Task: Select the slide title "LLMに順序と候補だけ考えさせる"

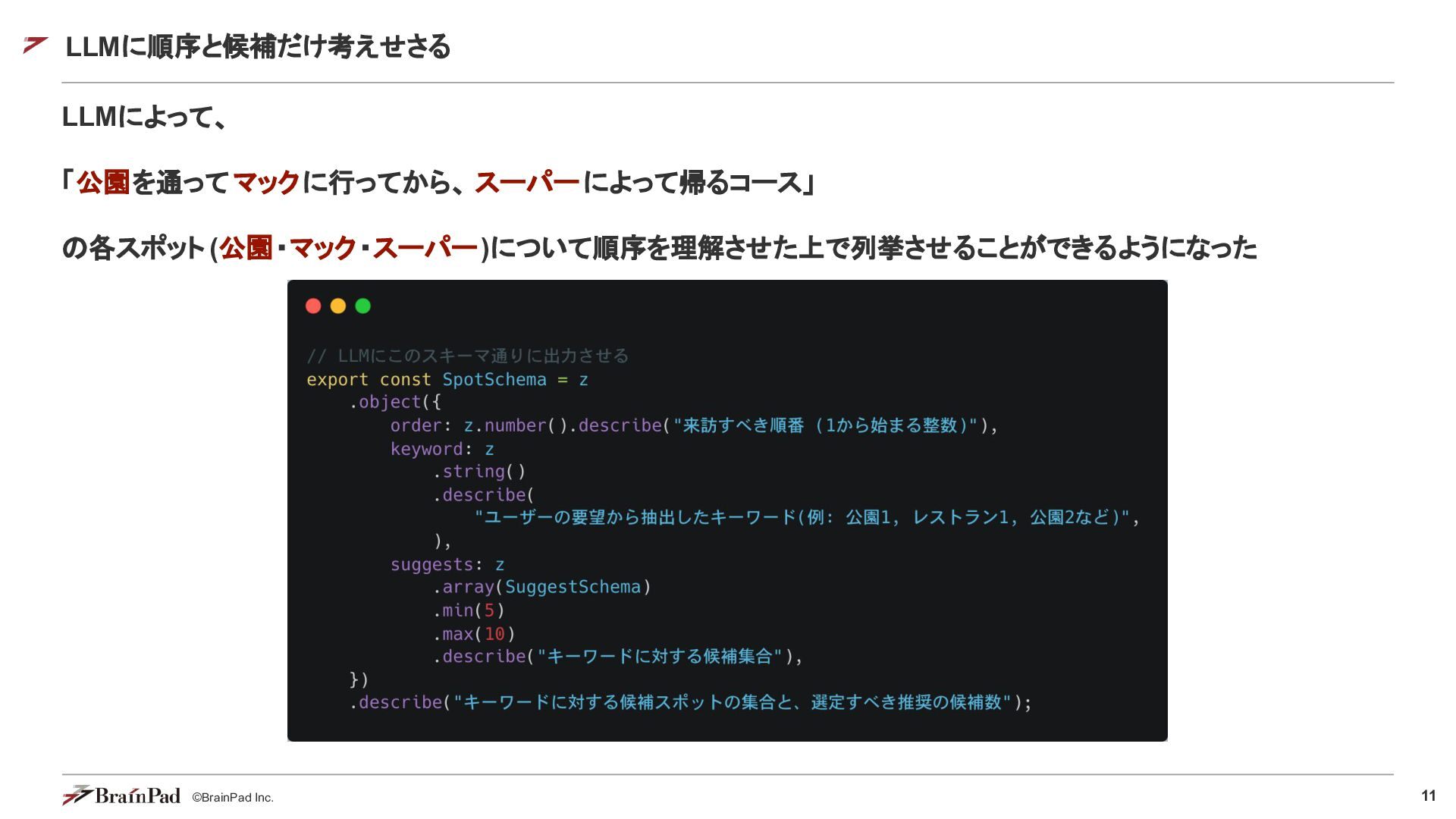Action: click(258, 47)
